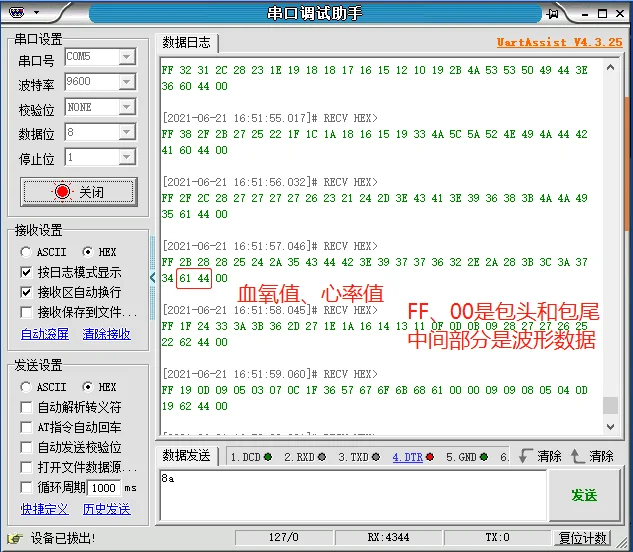Screen dimensions: 633x552
Task: Click the app logo icon in title bar
Action: [12, 13]
